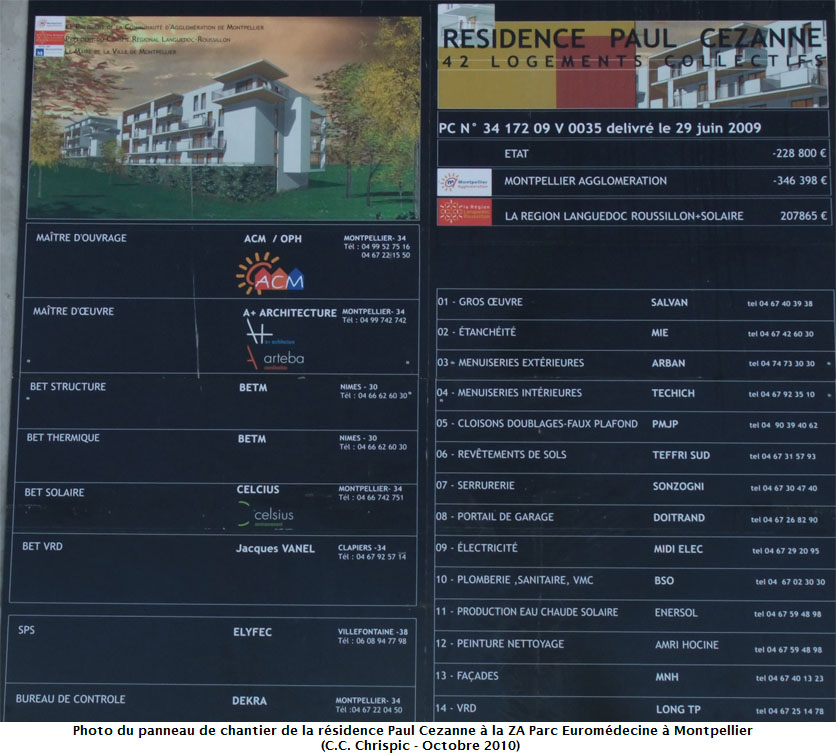Click contractor 'SALVAN'
Viewport: 836px width, 755px height.
669,302
